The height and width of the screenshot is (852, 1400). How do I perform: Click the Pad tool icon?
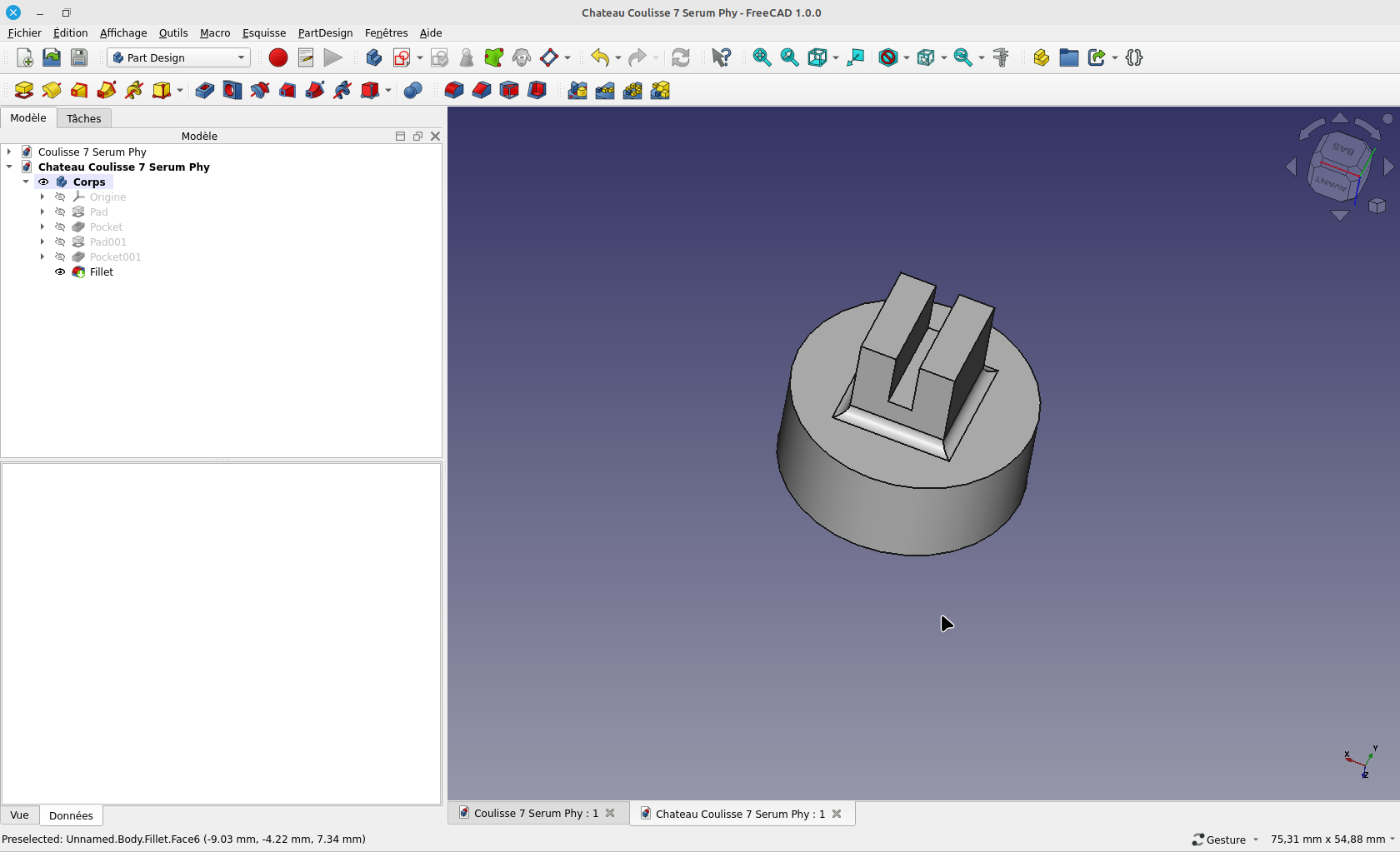[x=24, y=91]
